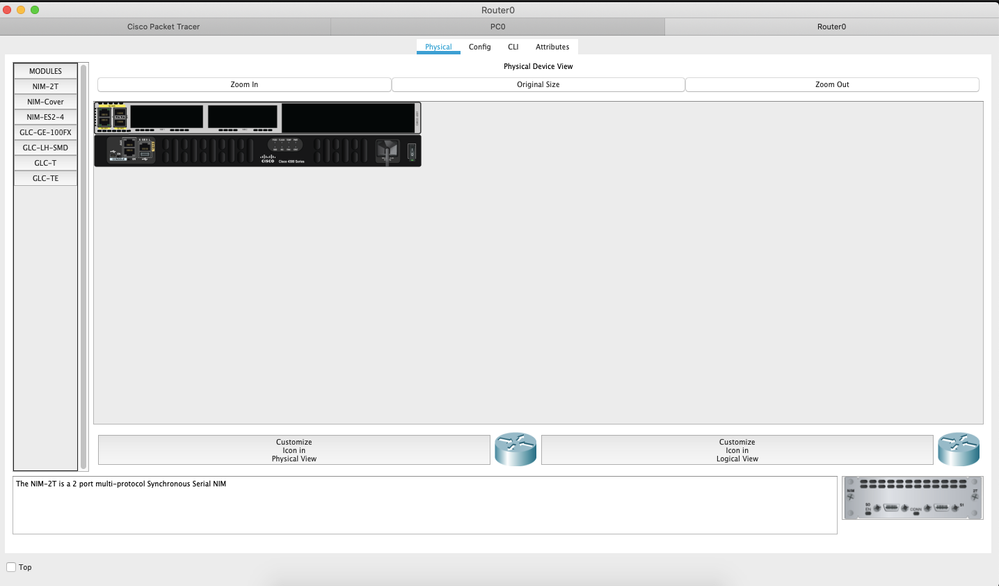The image size is (999, 586).
Task: Open the CLI tab
Action: click(x=513, y=46)
